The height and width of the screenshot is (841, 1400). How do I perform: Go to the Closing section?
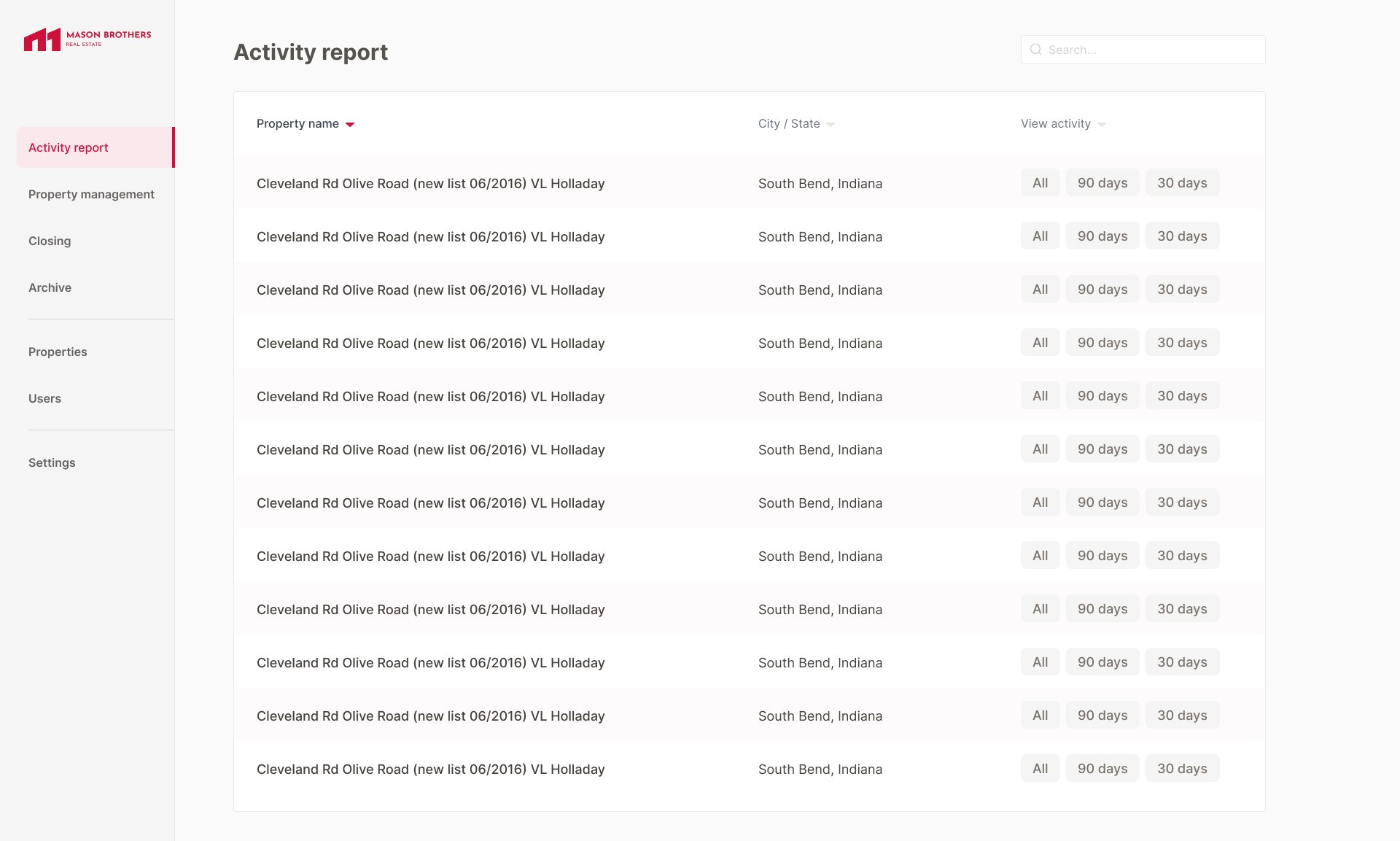click(x=50, y=241)
